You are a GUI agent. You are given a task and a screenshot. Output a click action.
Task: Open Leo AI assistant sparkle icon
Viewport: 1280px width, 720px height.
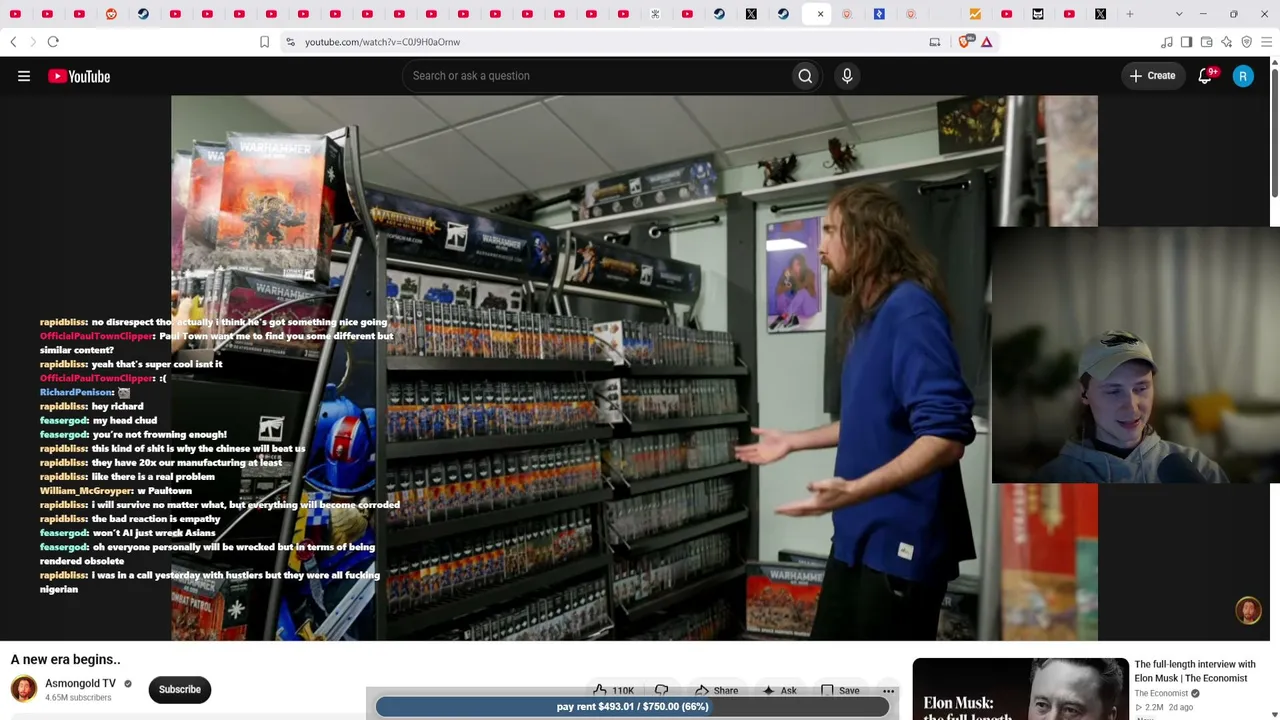point(1226,42)
